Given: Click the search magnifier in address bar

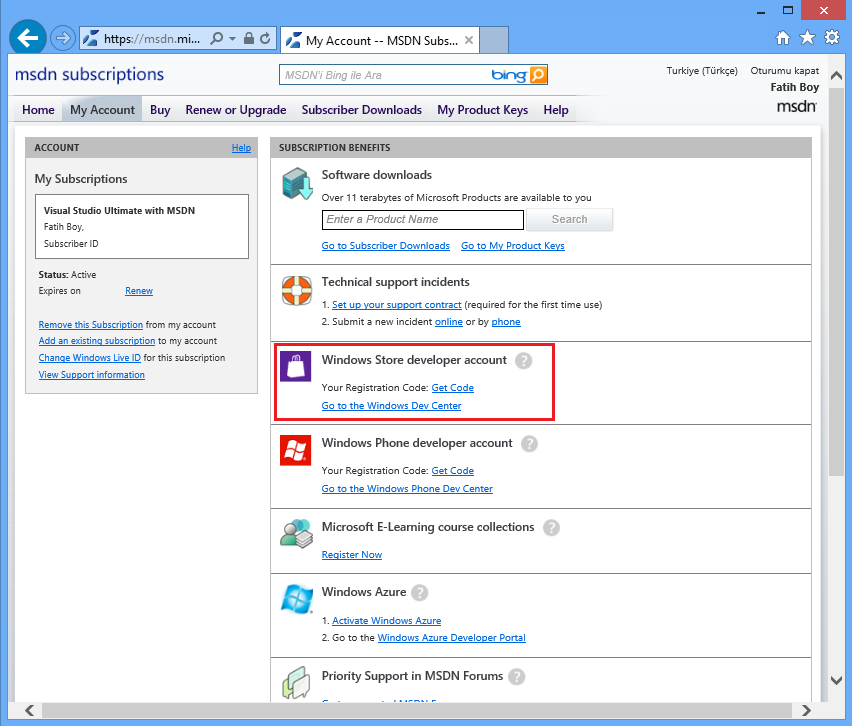Looking at the screenshot, I should coord(217,39).
